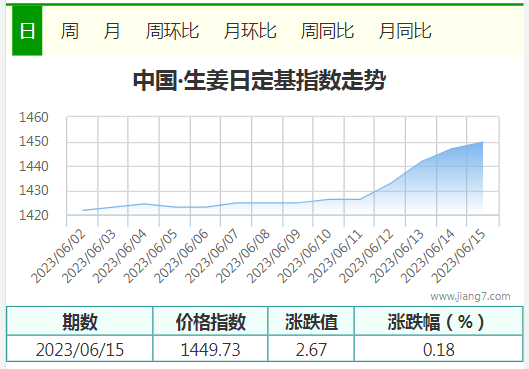Select the 2023/06/02 x-axis date label

click(58, 257)
